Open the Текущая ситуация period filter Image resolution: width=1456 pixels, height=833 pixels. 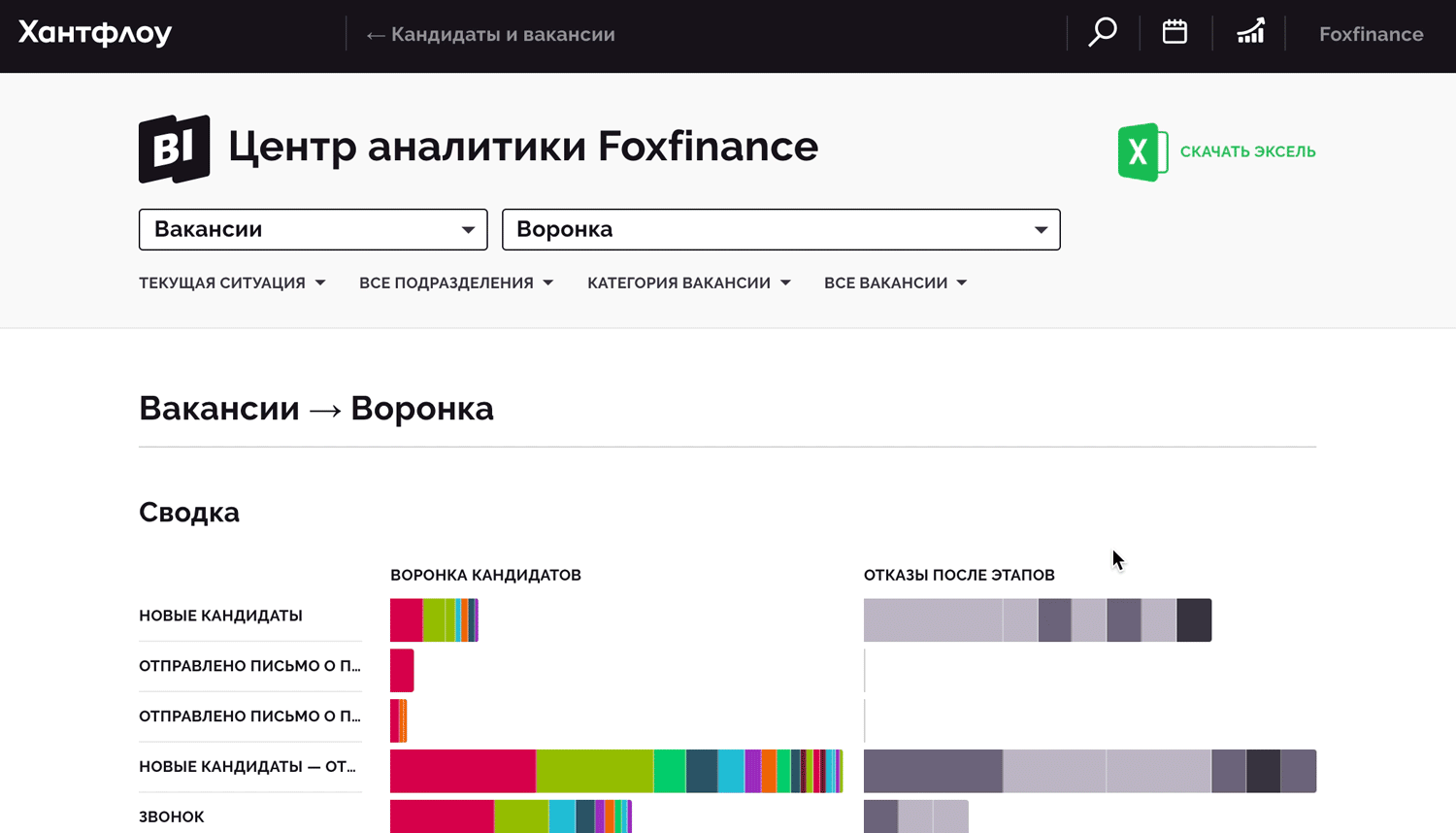coord(232,283)
